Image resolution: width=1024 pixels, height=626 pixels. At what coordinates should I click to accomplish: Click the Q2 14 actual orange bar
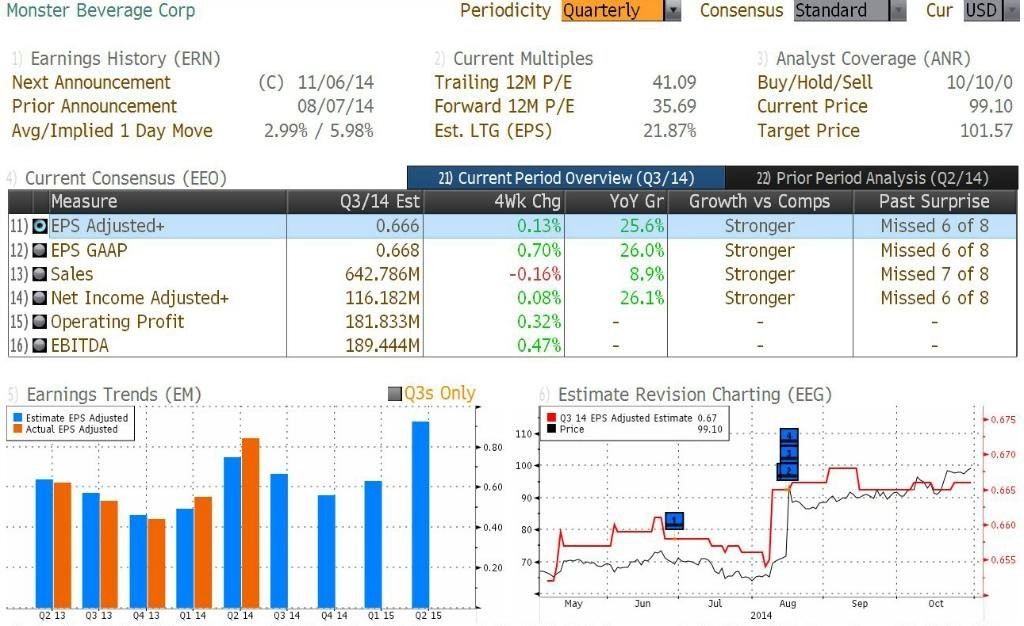coord(251,523)
